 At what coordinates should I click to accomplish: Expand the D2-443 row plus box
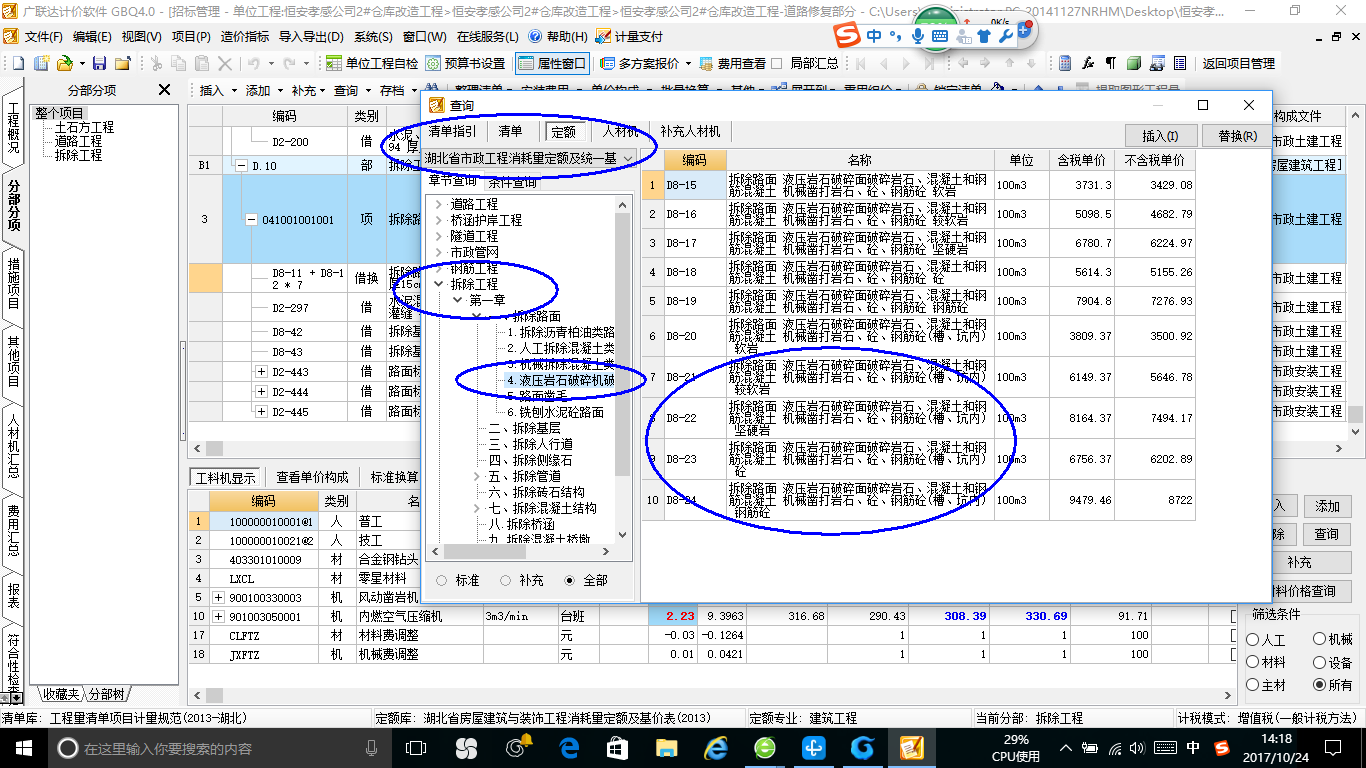(262, 372)
